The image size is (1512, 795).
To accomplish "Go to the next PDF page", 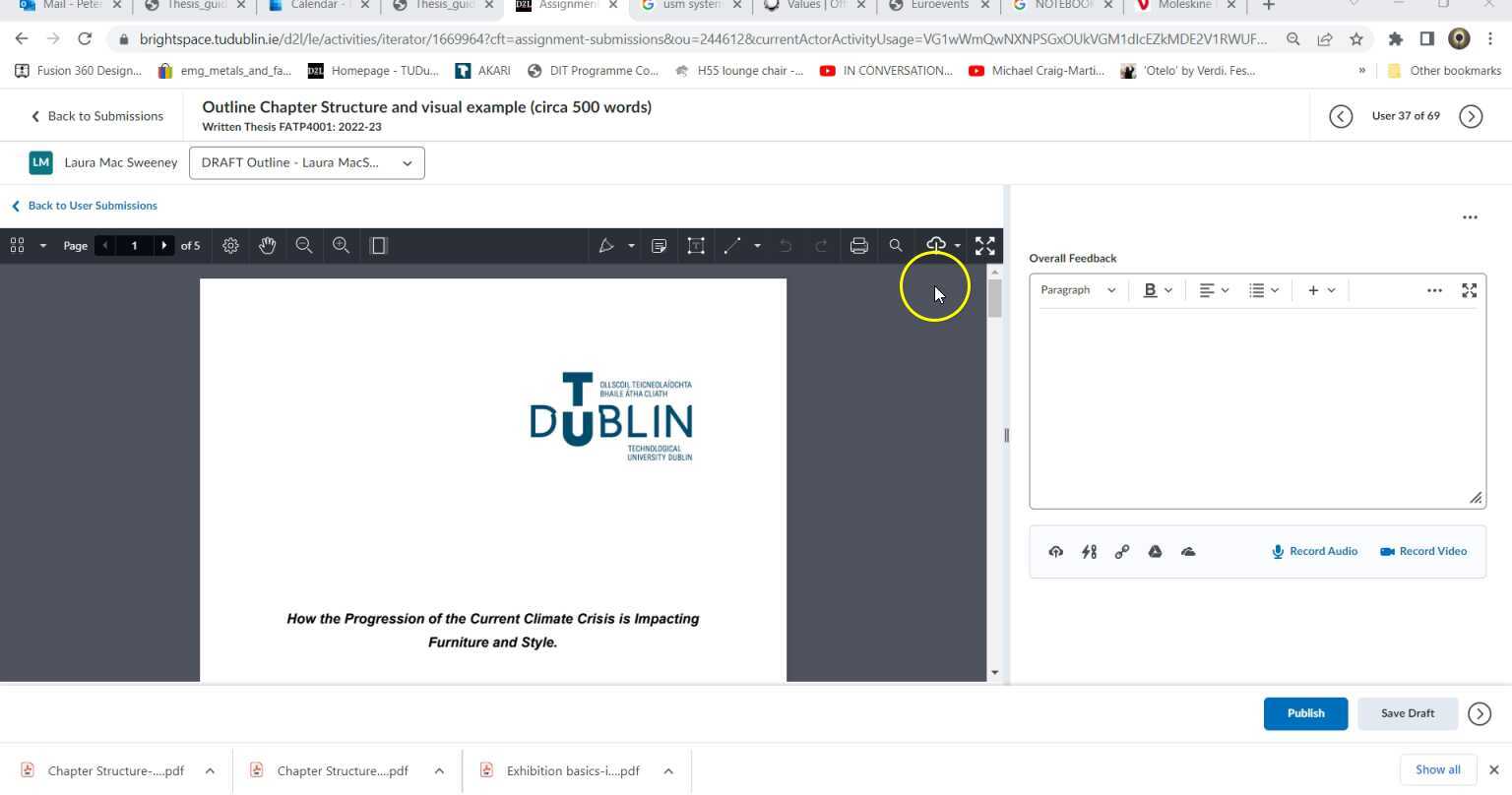I will tap(163, 246).
